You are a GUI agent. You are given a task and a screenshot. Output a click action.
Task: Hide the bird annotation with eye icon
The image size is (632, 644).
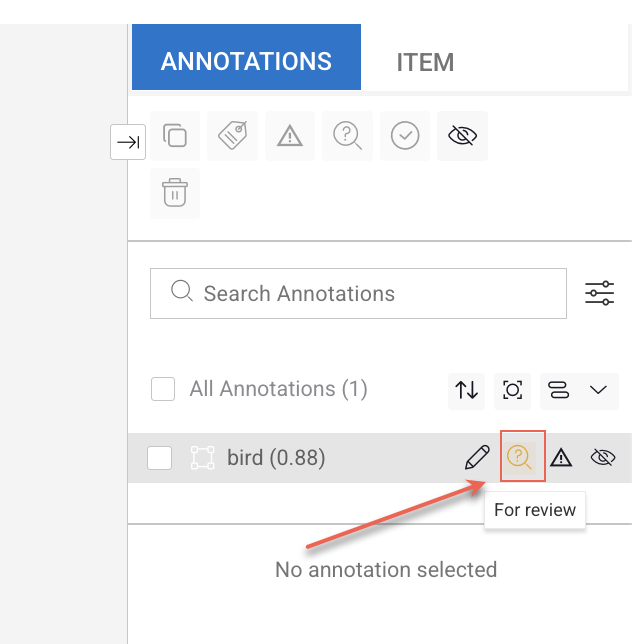pyautogui.click(x=603, y=458)
